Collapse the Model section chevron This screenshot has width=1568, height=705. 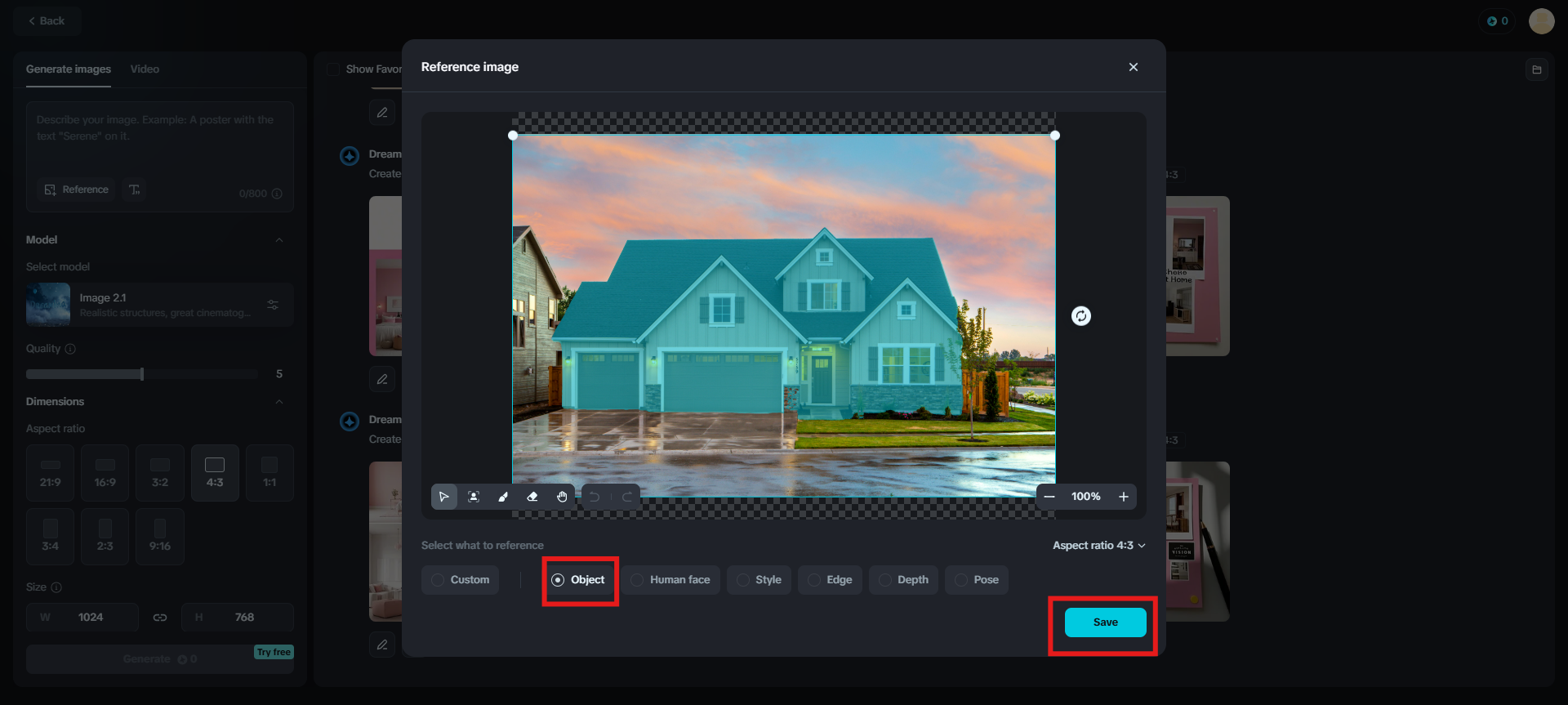[x=279, y=240]
